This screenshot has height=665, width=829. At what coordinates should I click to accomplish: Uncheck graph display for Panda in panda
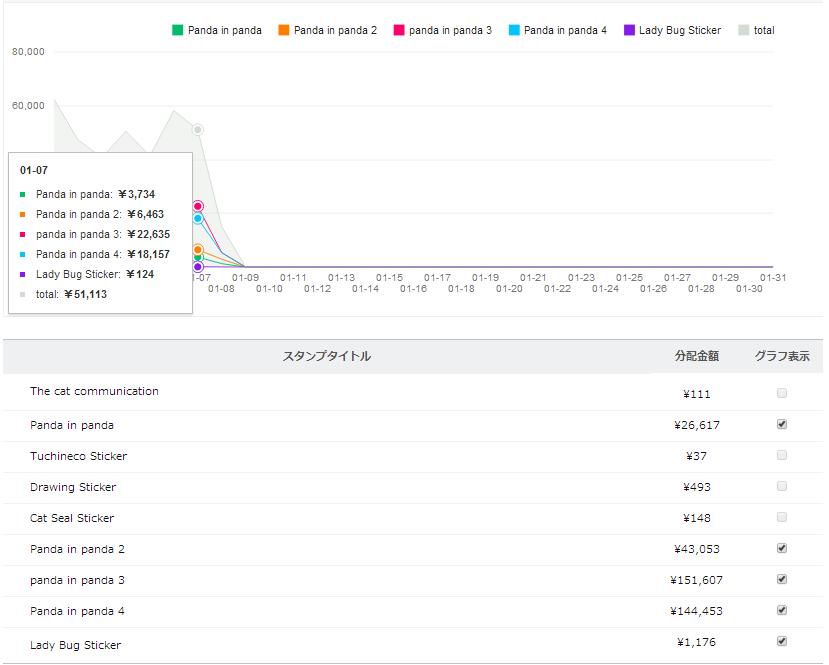tap(782, 424)
